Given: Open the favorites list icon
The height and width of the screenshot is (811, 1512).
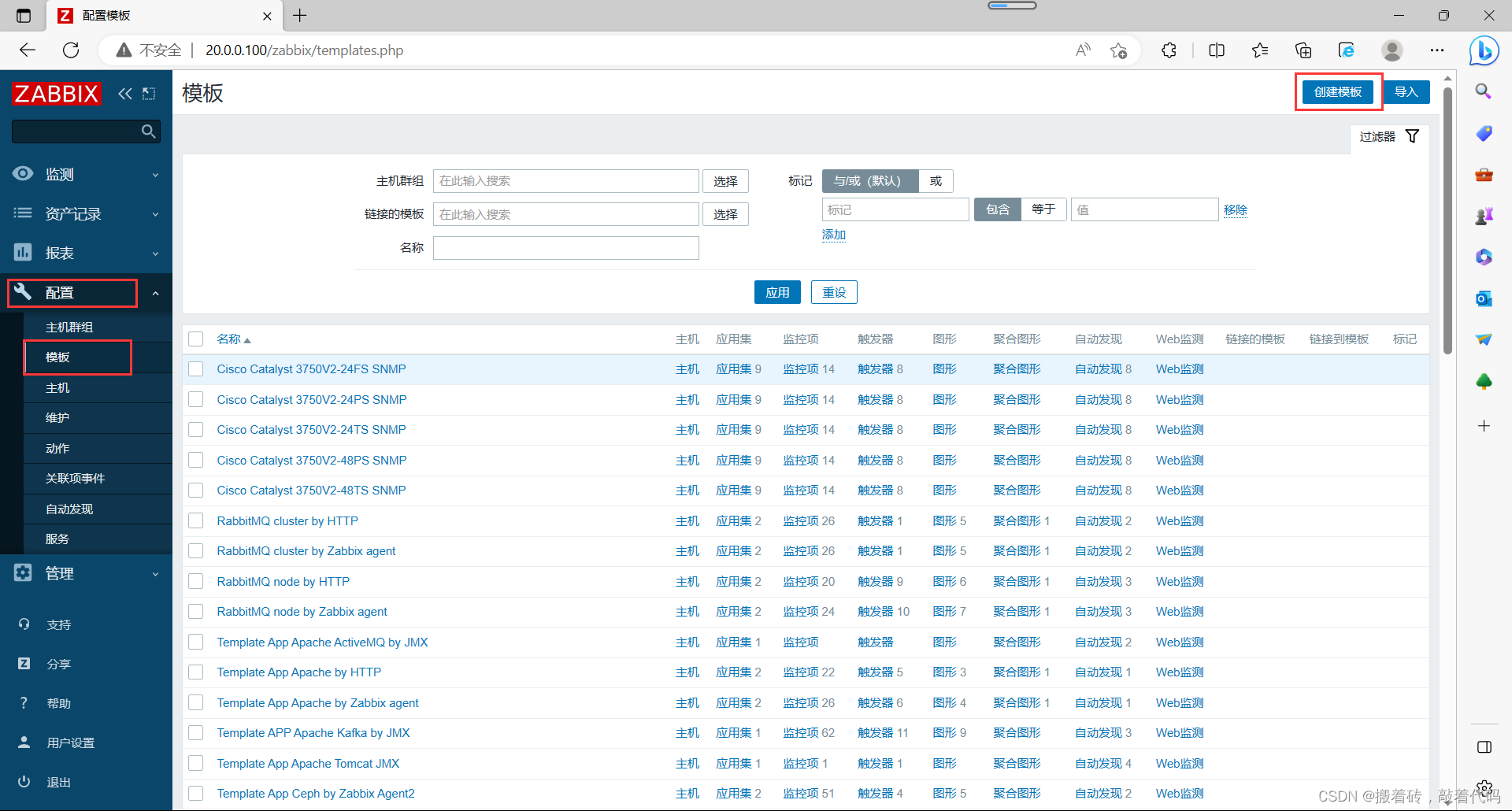Looking at the screenshot, I should 1260,50.
